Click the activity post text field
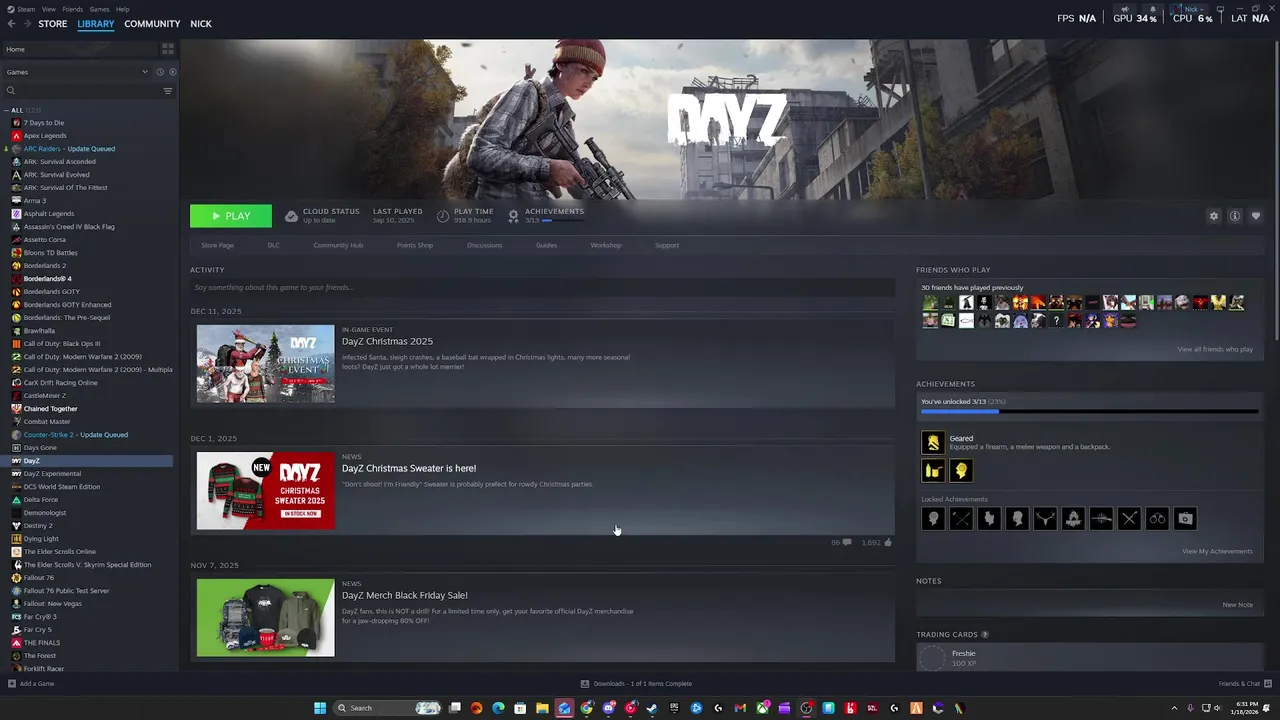 click(x=542, y=288)
